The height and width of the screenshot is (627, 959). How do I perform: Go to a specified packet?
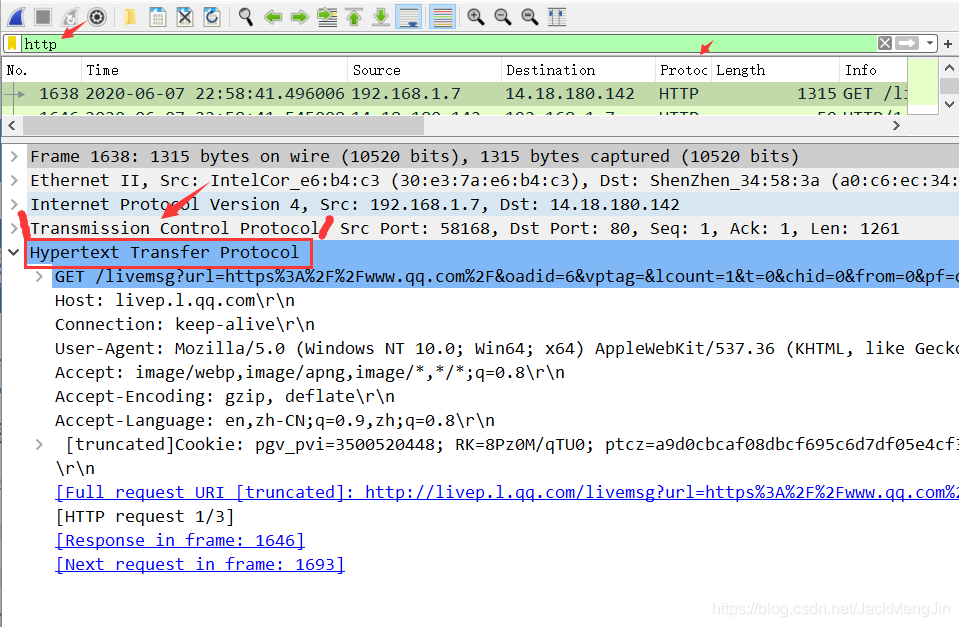(327, 17)
